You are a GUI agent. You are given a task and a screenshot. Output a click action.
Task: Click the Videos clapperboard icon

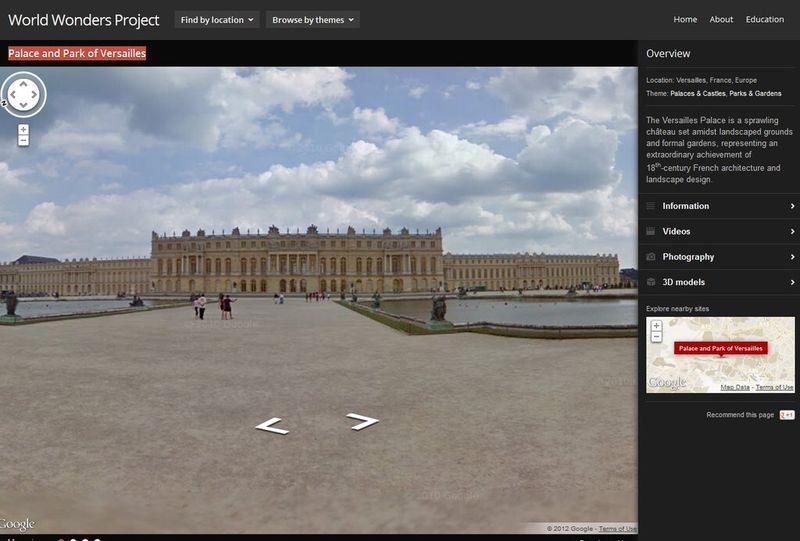[651, 231]
